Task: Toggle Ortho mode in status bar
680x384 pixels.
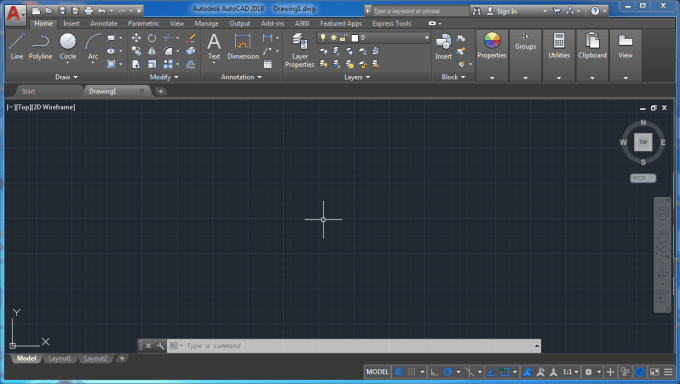Action: pos(434,372)
